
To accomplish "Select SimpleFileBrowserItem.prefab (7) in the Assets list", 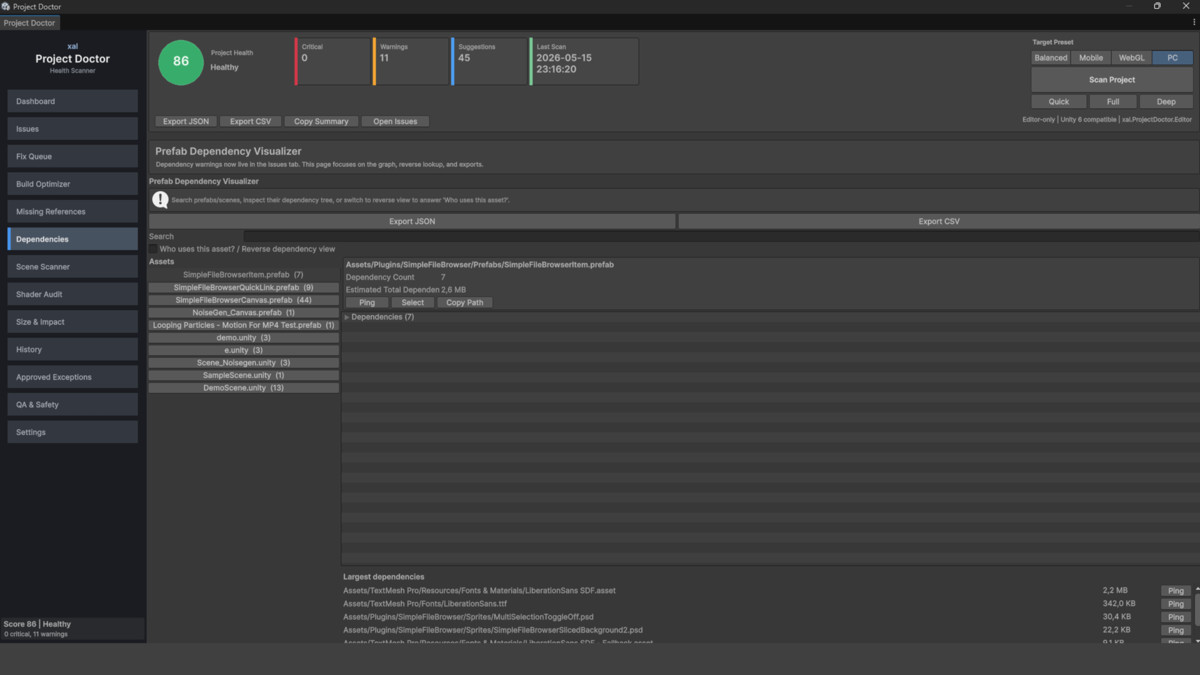I will [x=243, y=274].
